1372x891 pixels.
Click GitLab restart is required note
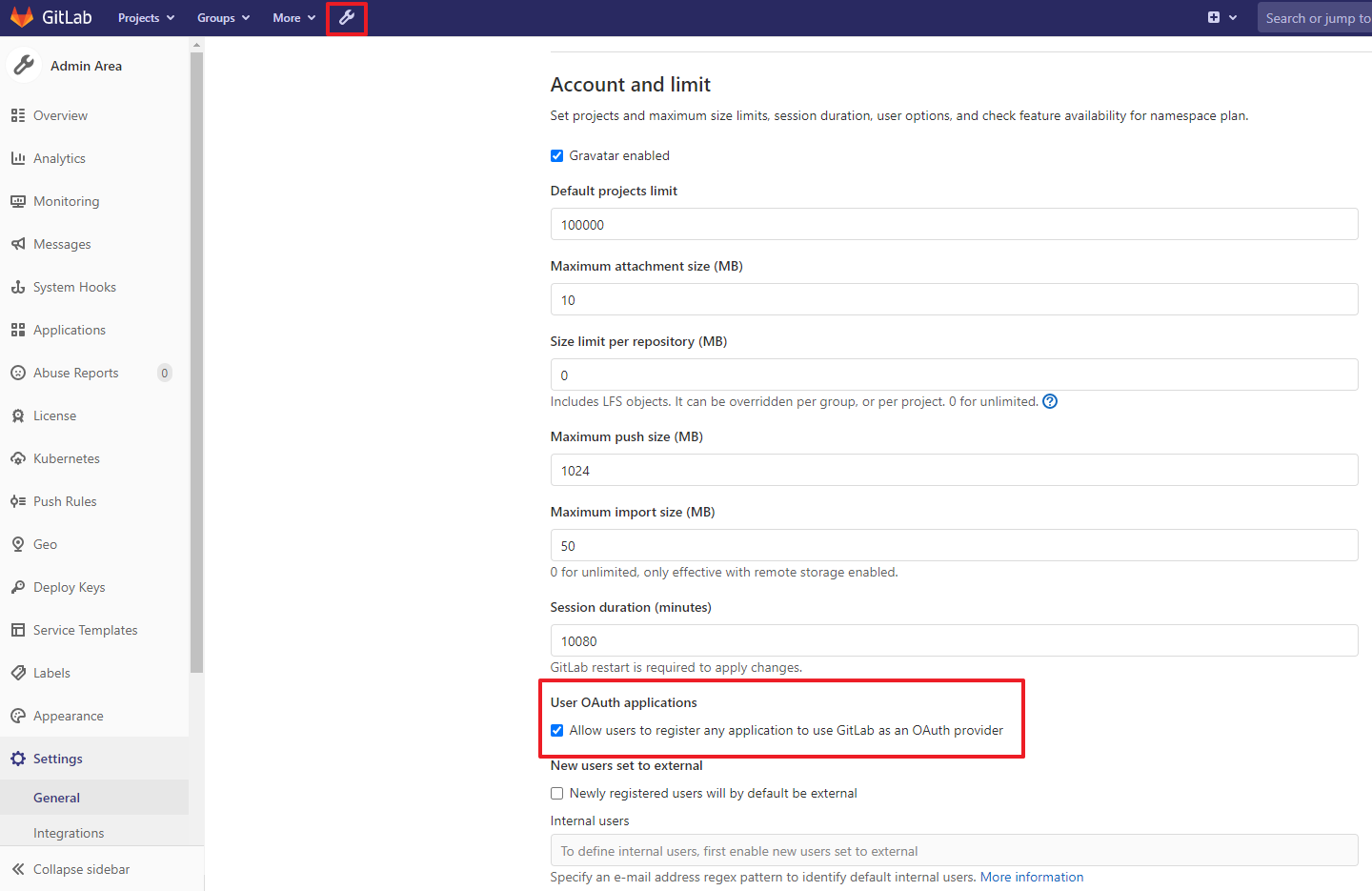point(676,667)
